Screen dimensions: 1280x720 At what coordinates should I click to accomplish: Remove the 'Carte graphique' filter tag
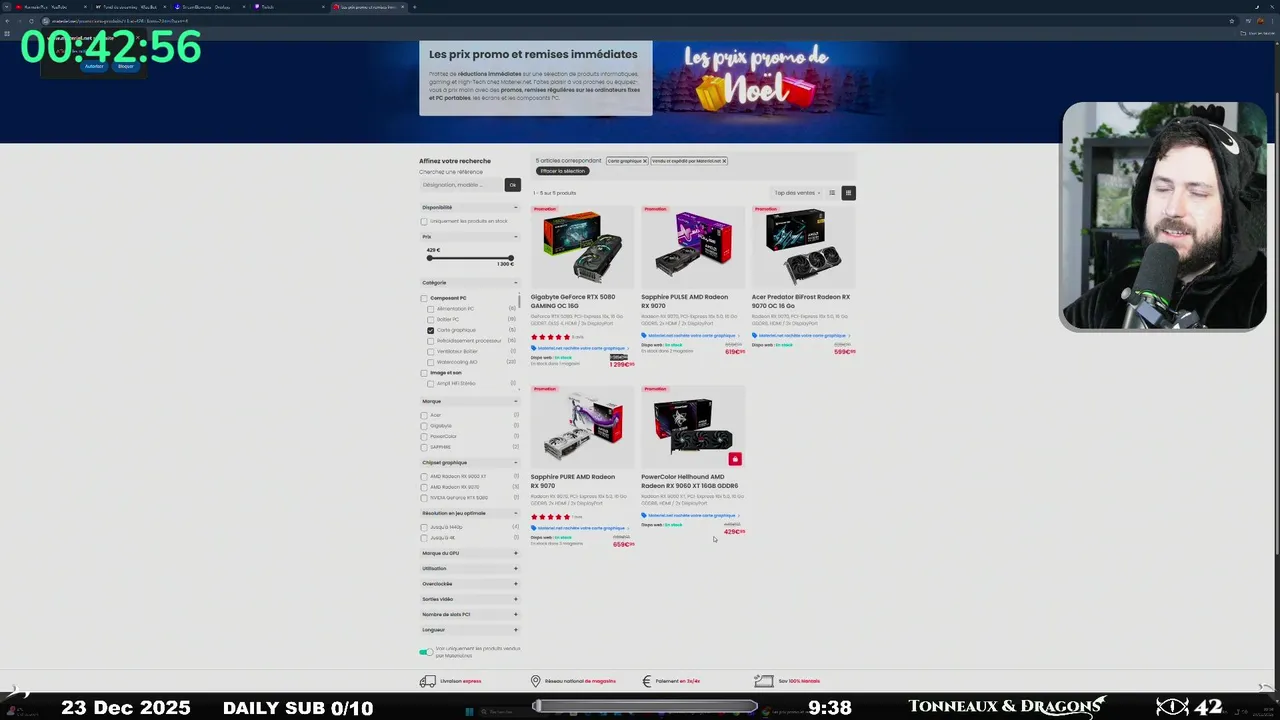tap(645, 161)
